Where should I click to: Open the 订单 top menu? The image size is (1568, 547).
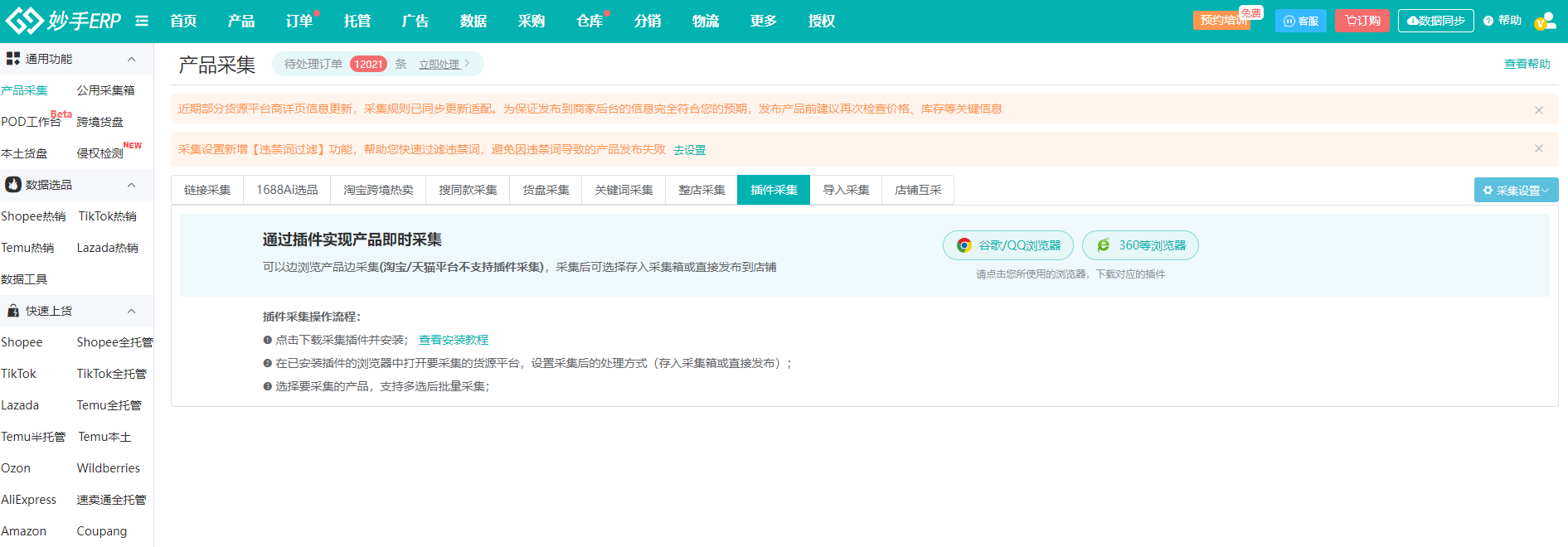pos(299,21)
